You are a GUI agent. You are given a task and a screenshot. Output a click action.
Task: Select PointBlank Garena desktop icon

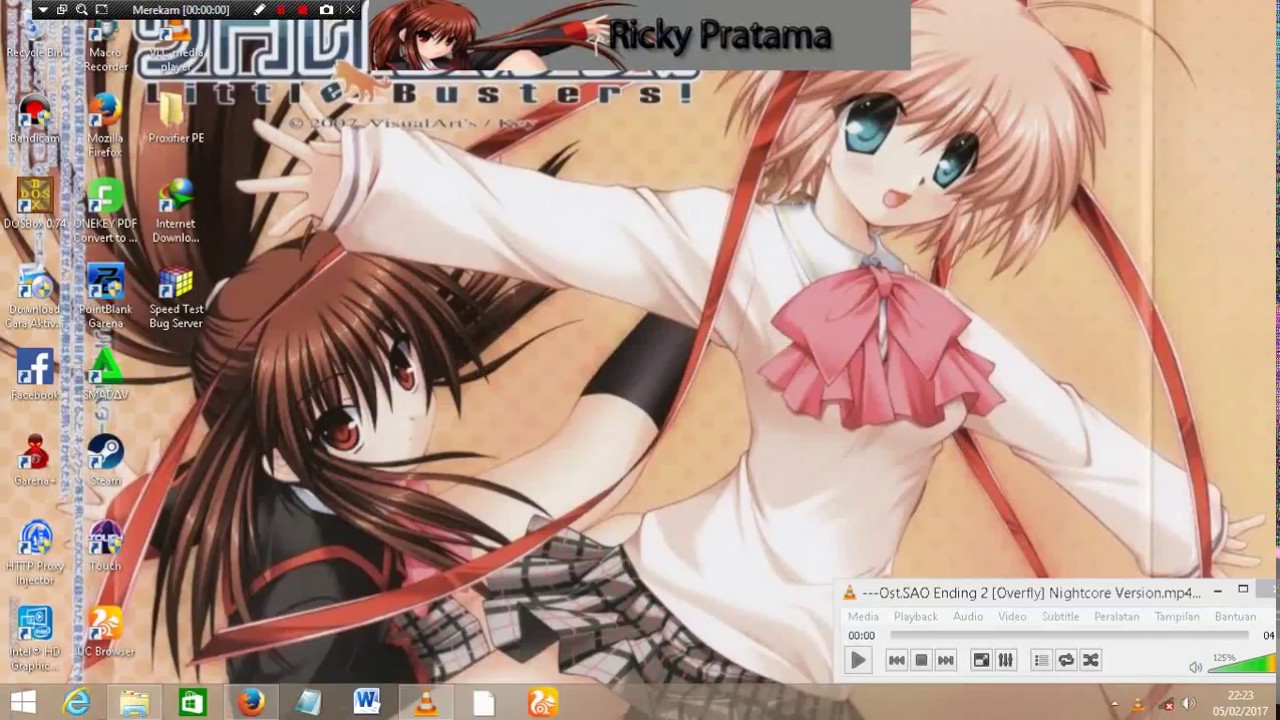tap(105, 297)
